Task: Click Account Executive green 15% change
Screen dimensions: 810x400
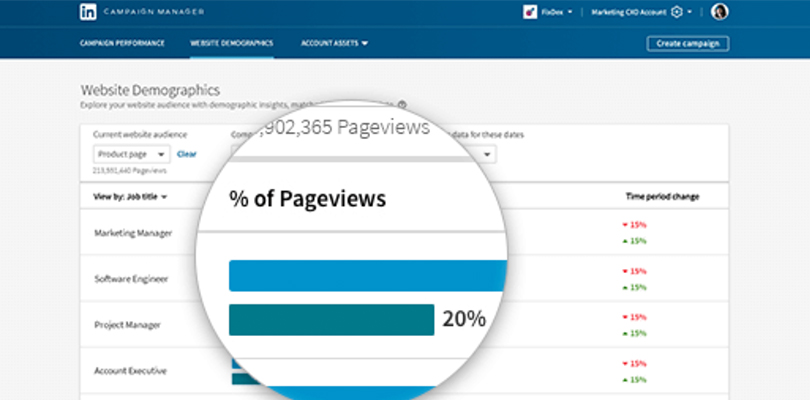Action: click(x=634, y=379)
